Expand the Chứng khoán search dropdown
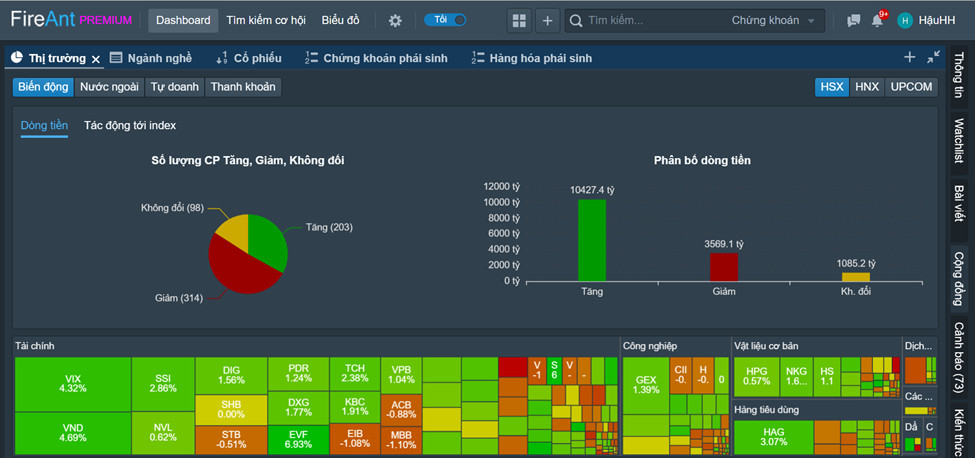The image size is (975, 458). click(773, 21)
